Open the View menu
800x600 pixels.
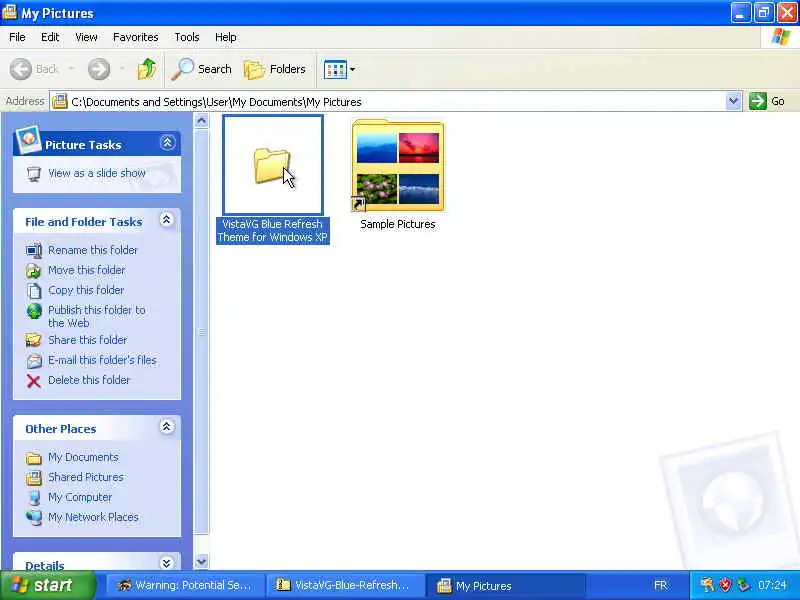coord(86,37)
